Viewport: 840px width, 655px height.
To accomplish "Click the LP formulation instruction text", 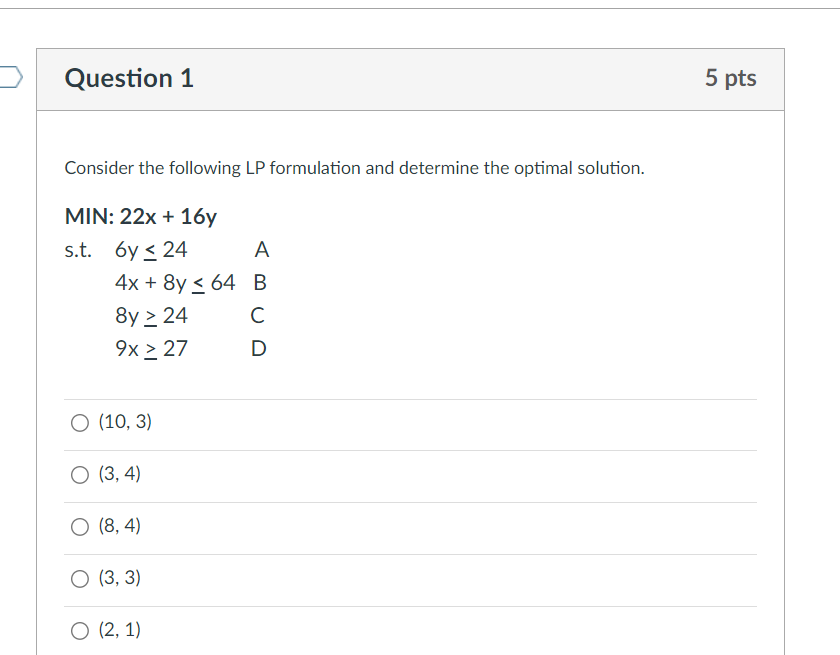I will click(354, 167).
